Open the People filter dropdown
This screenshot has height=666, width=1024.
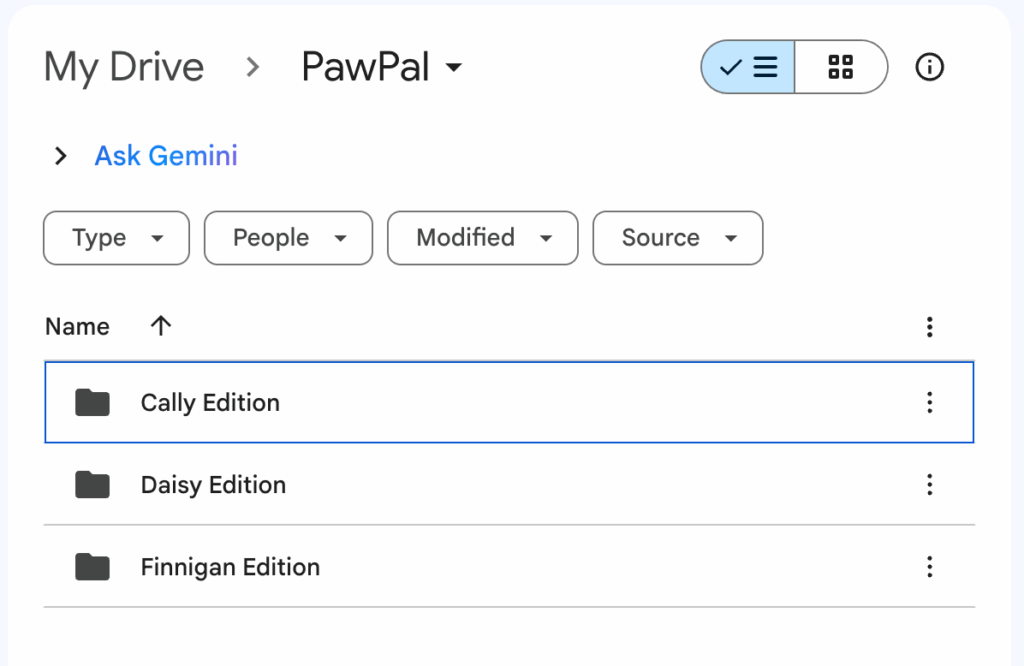[x=288, y=238]
